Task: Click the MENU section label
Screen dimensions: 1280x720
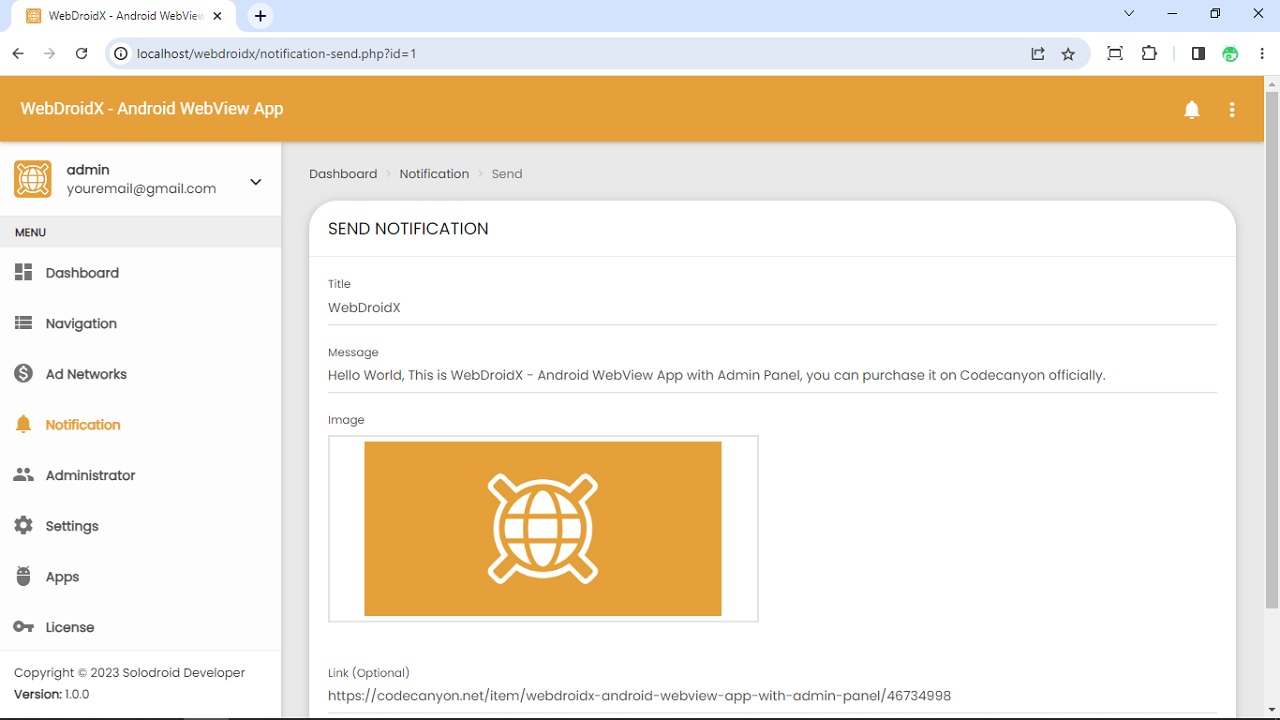Action: pos(30,232)
